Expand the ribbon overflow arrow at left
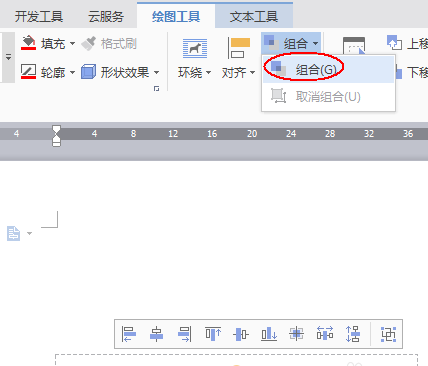This screenshot has height=366, width=428. click(x=9, y=57)
